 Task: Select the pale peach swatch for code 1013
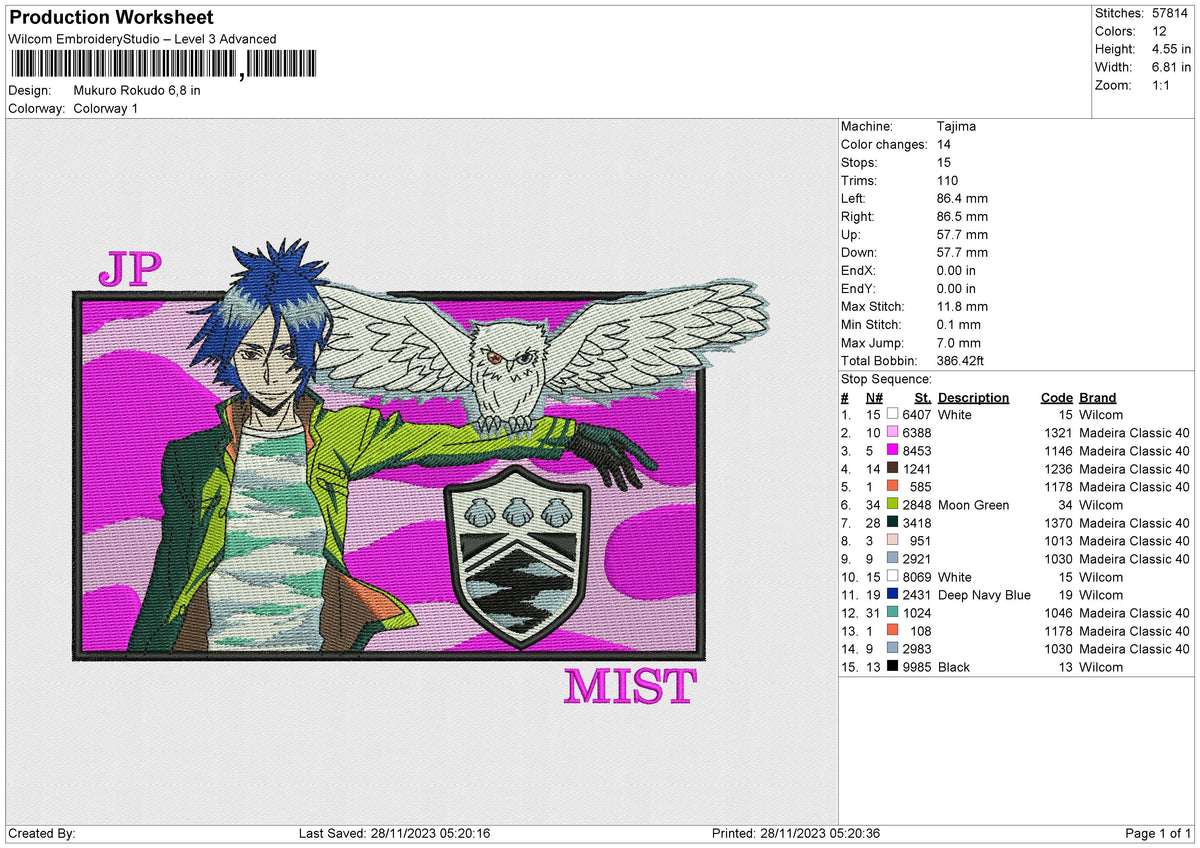892,541
